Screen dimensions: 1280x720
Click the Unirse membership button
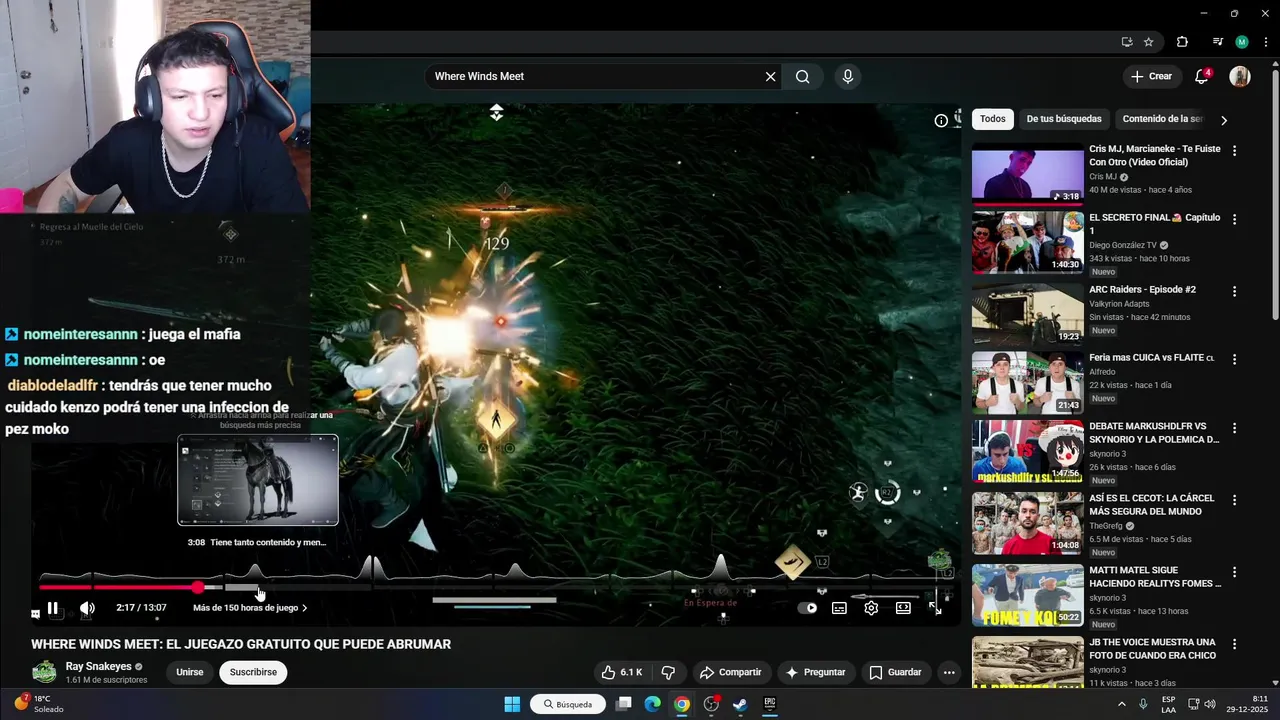[x=189, y=672]
